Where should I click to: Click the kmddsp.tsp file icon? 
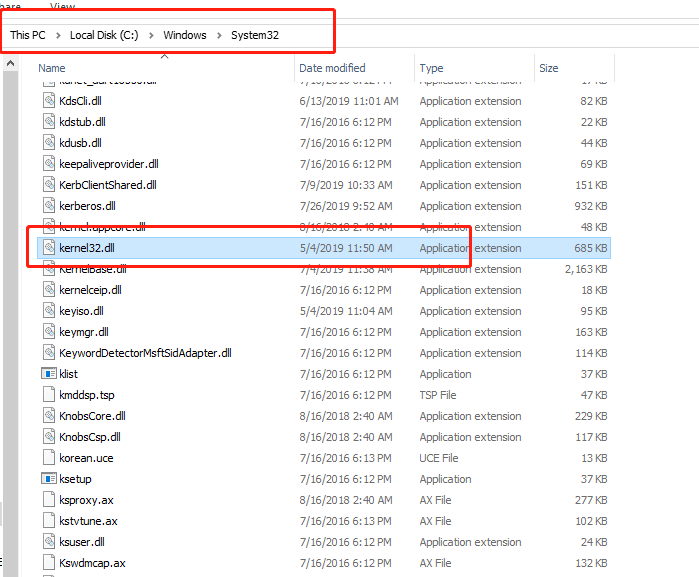coord(49,394)
